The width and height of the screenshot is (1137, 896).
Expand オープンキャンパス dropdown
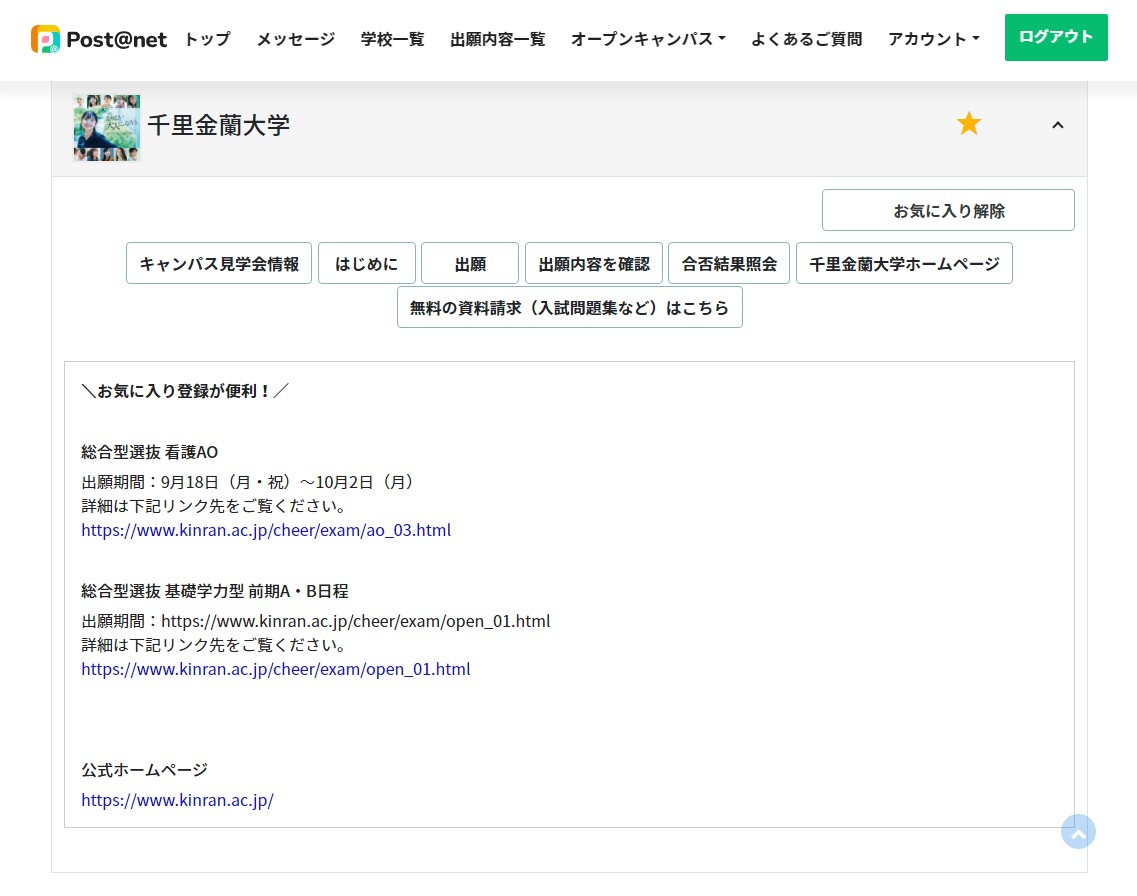pyautogui.click(x=648, y=39)
